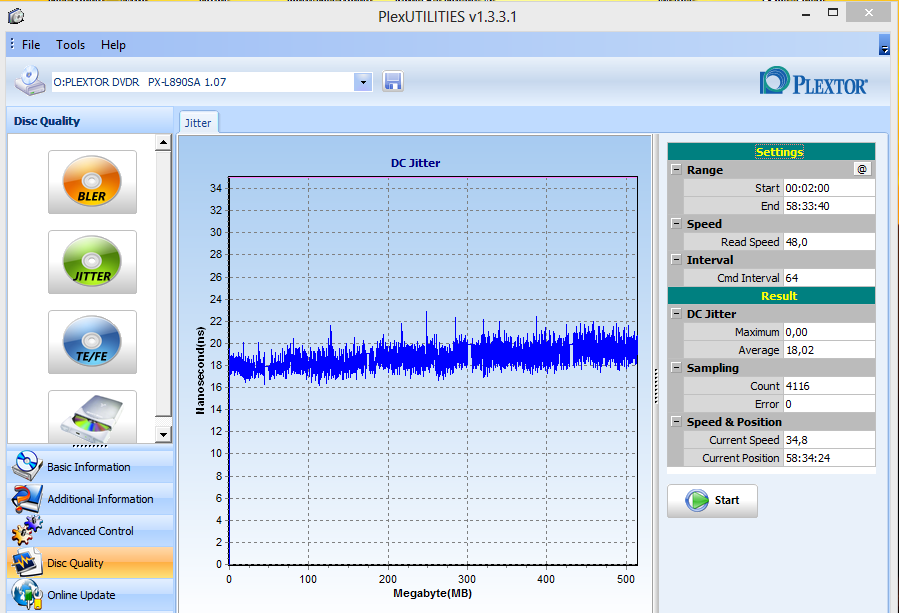Collapse the Sampling result group
Image resolution: width=899 pixels, height=613 pixels.
click(x=677, y=368)
